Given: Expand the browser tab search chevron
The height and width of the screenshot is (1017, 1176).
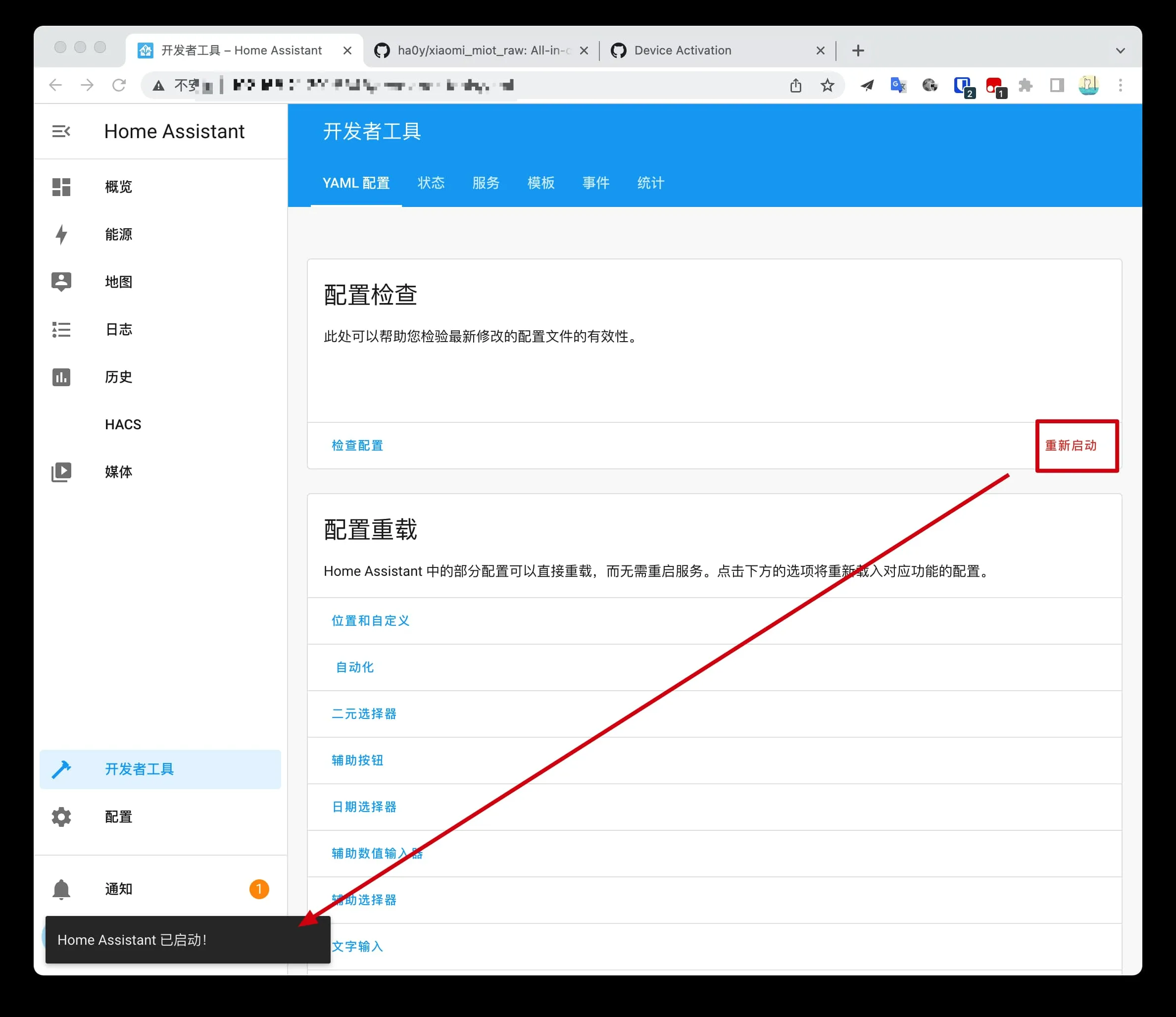Looking at the screenshot, I should coord(1120,51).
